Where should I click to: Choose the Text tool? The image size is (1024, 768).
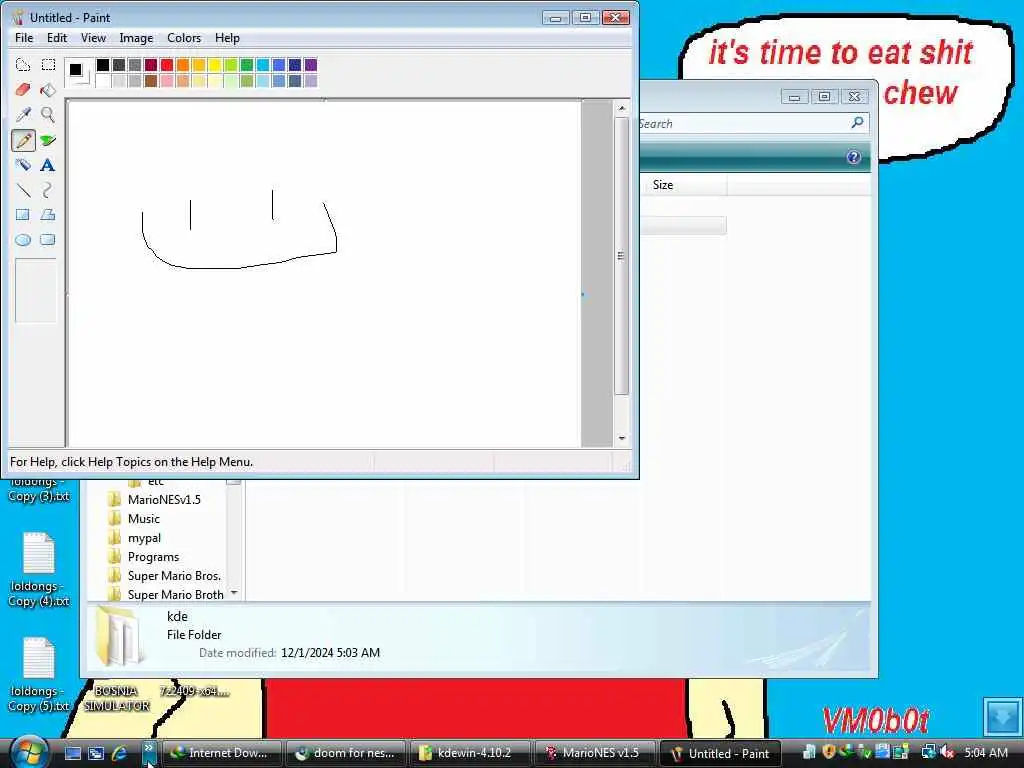[48, 165]
